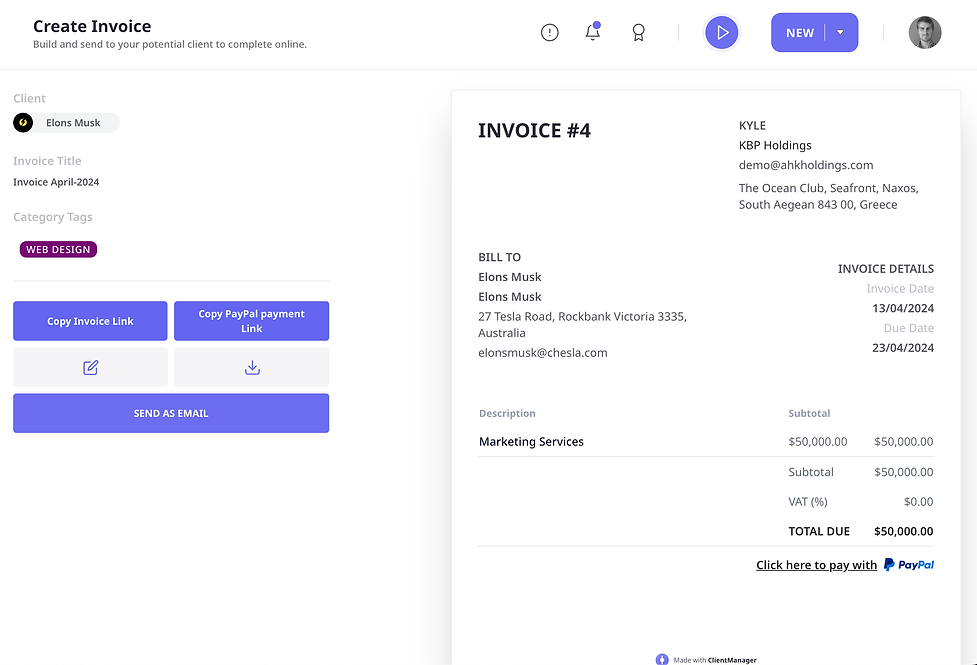Click the yellow client avatar badge
Viewport: 977px width, 665px height.
(24, 122)
